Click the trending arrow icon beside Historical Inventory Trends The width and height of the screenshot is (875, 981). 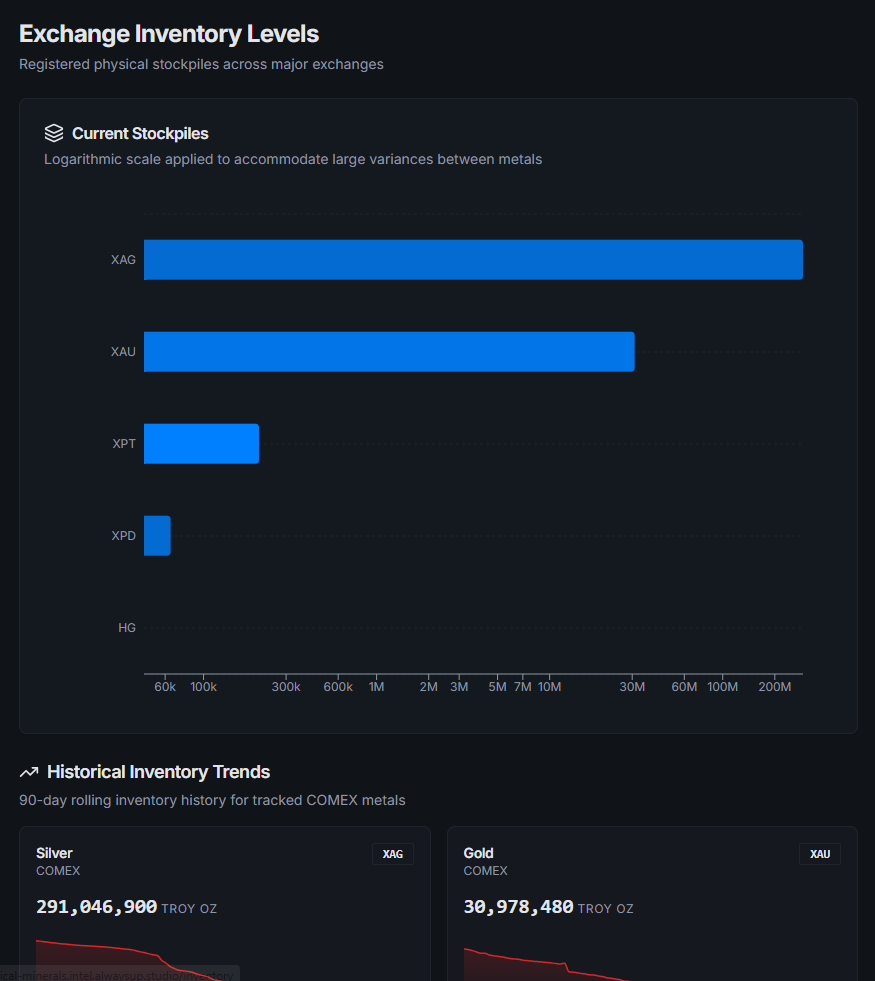(29, 772)
